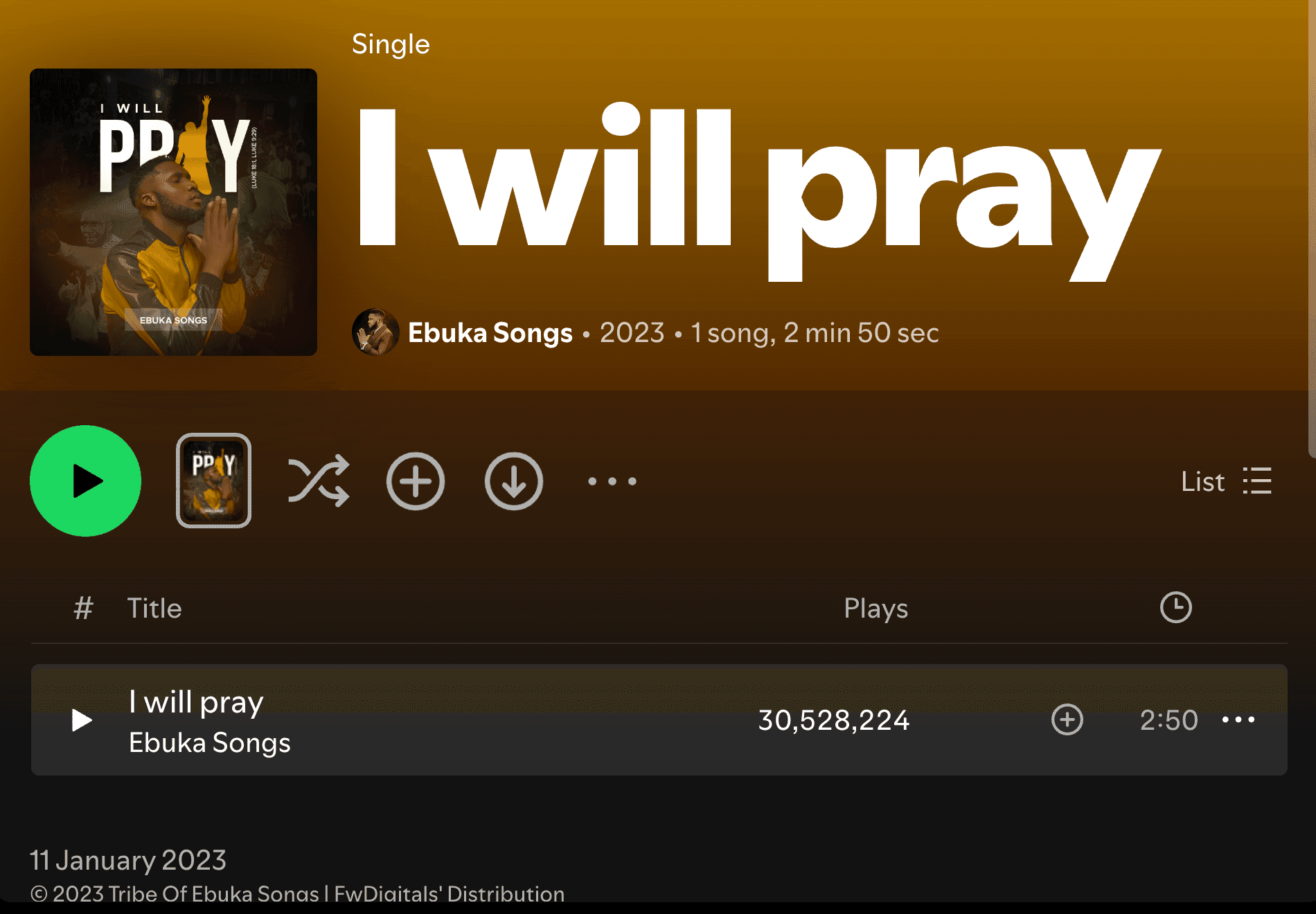Toggle shuffle for this single
1316x914 pixels.
(x=319, y=481)
